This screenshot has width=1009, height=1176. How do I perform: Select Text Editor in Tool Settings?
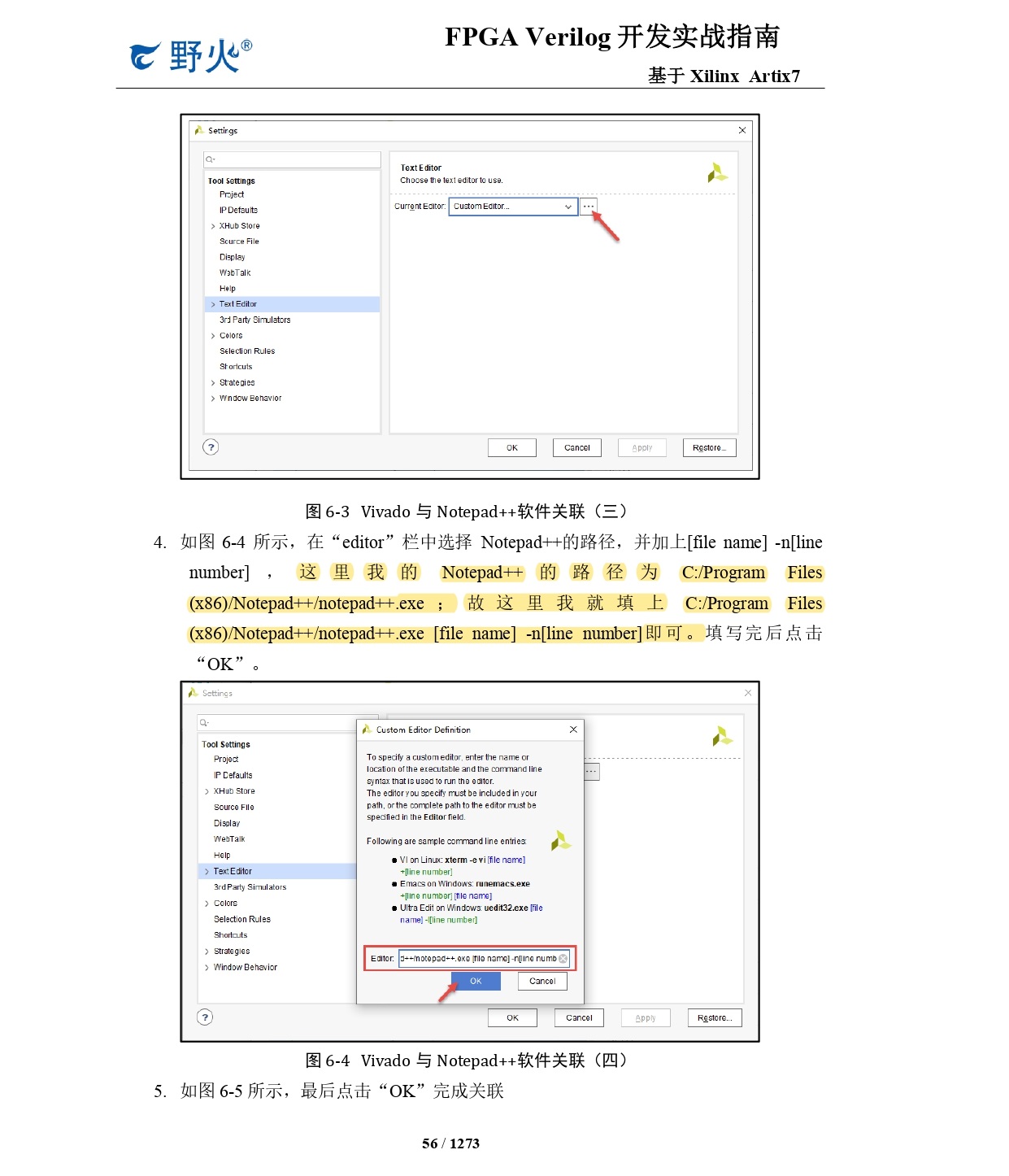coord(237,303)
